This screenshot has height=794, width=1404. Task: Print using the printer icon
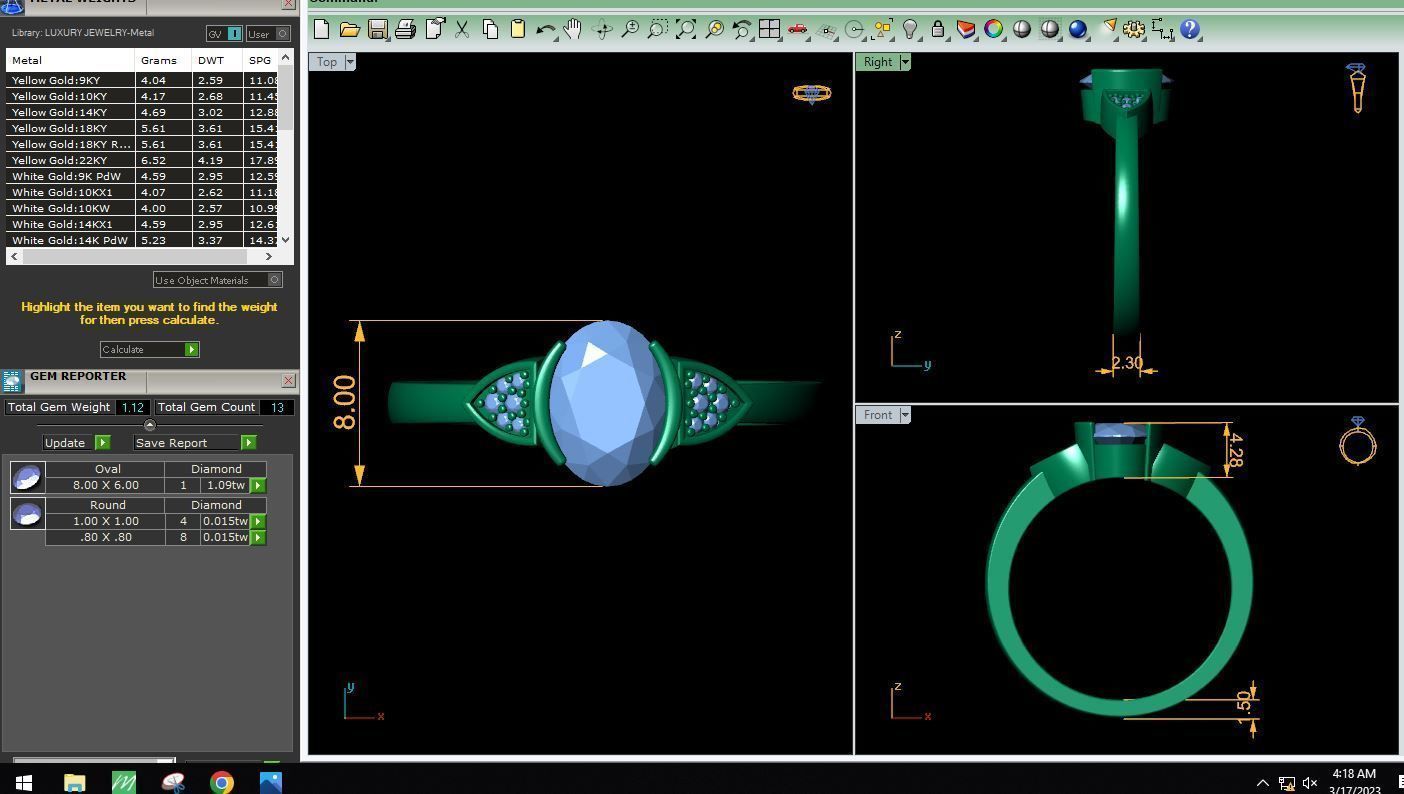(x=405, y=30)
